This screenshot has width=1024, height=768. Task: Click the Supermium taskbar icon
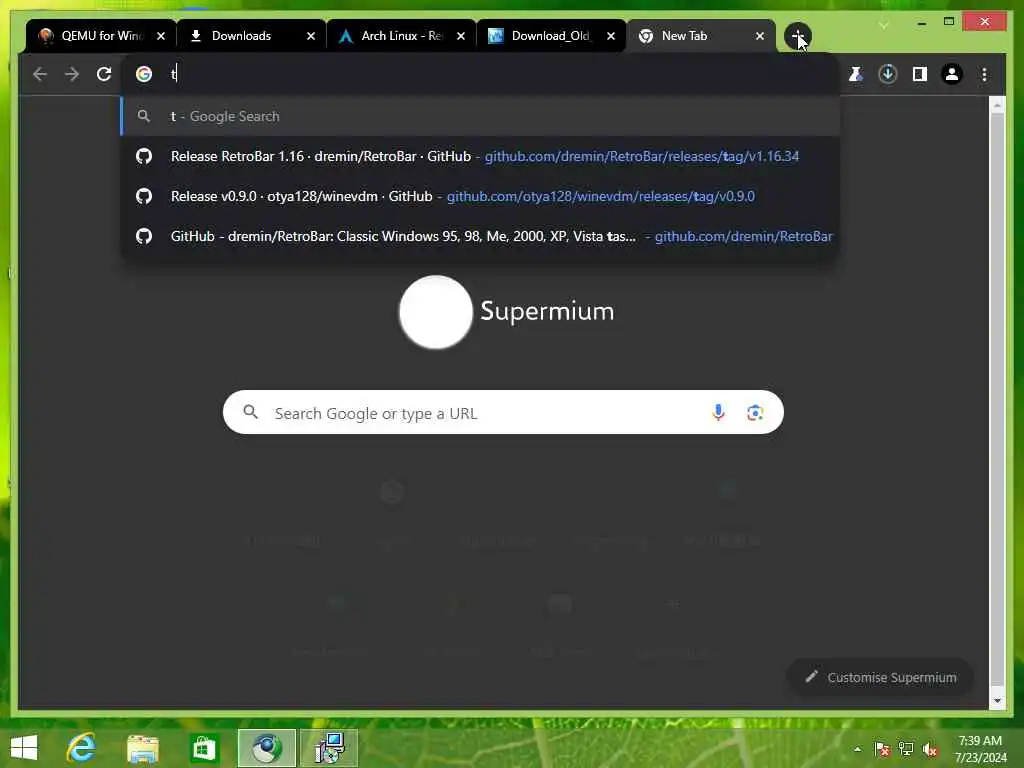coord(266,748)
